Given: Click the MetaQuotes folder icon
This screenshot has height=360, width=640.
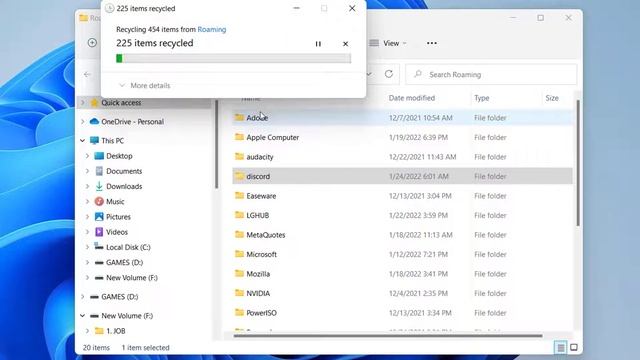Looking at the screenshot, I should click(239, 234).
